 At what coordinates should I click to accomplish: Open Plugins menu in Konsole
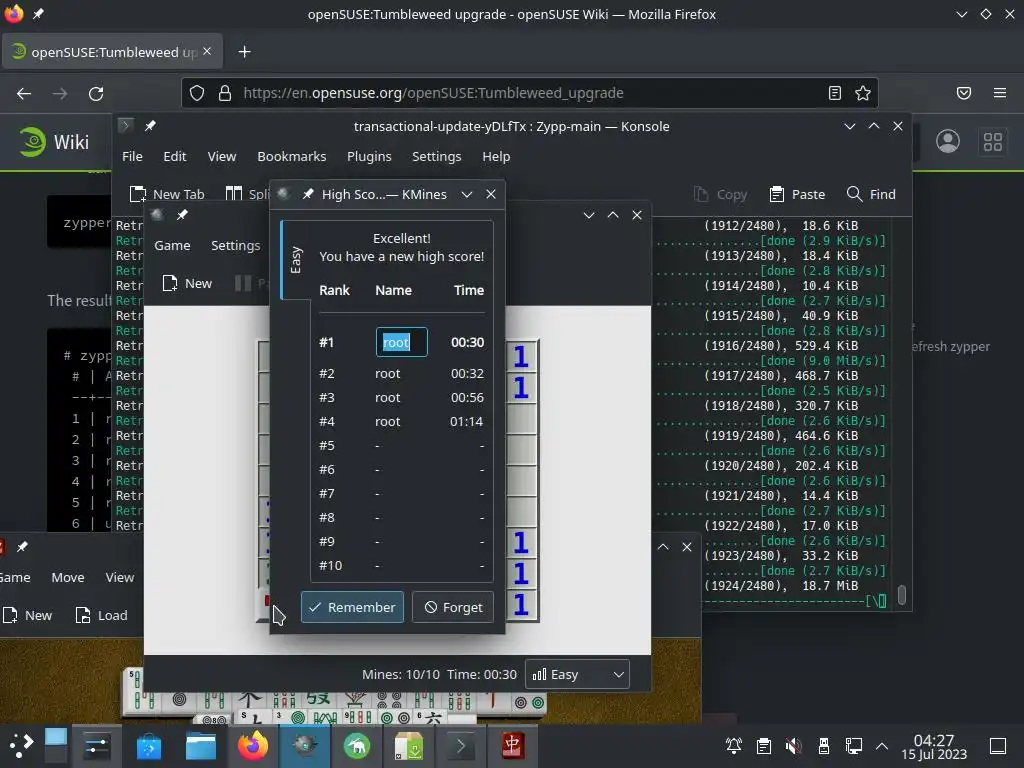(369, 157)
